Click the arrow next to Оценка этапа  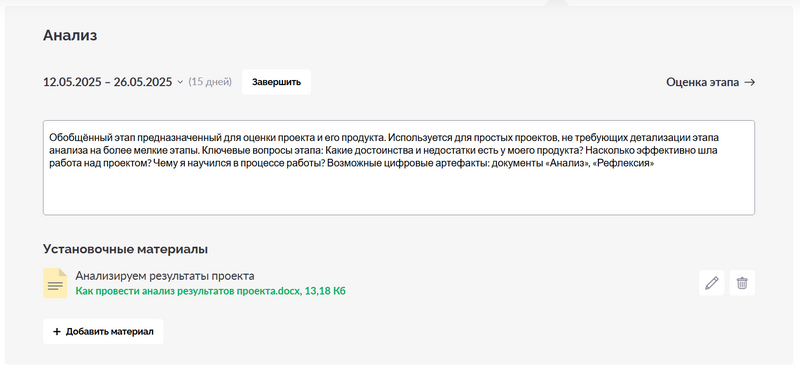click(749, 82)
